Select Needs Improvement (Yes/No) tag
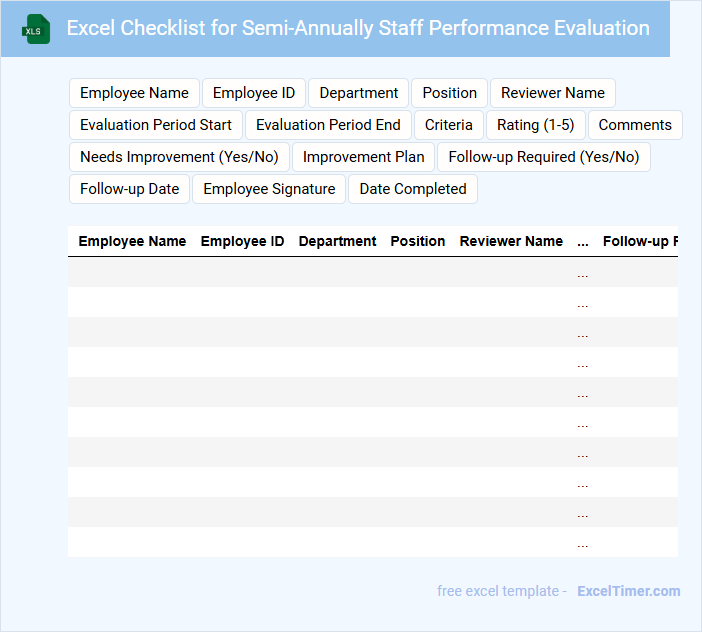This screenshot has width=702, height=632. point(179,157)
